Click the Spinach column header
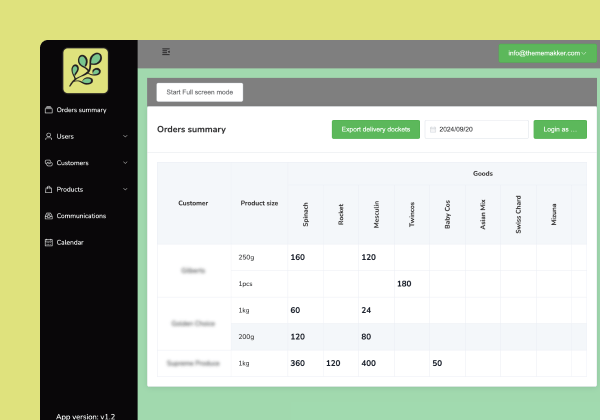600x420 pixels. 305,215
